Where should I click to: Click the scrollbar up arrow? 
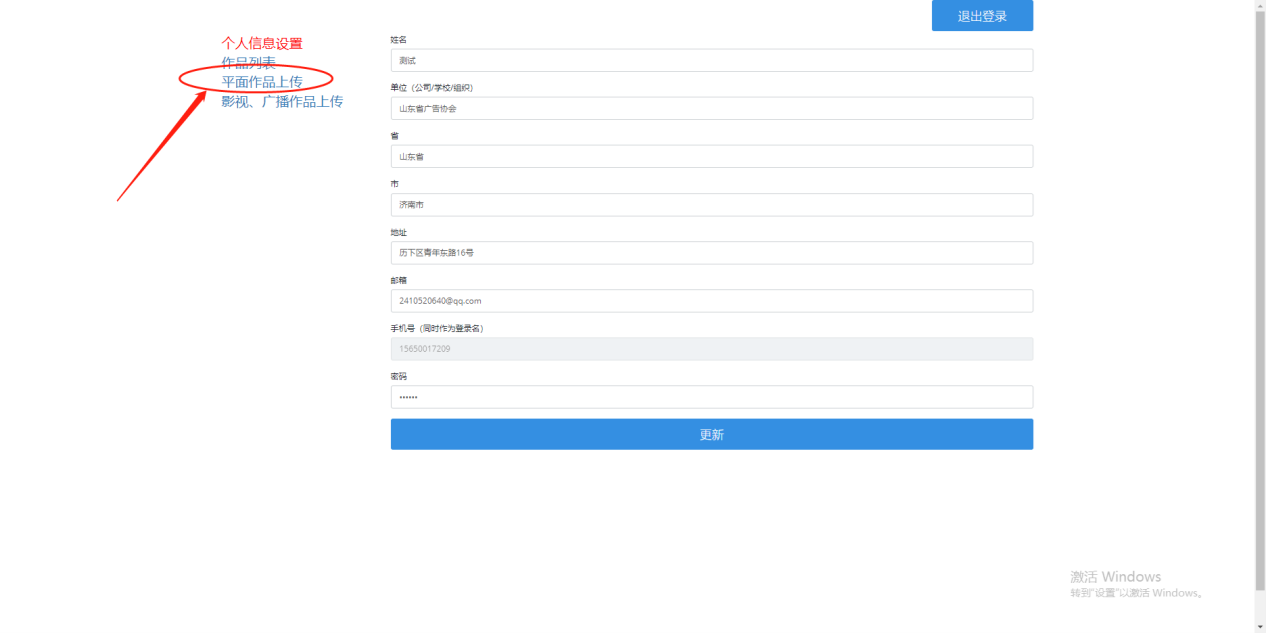point(1259,5)
